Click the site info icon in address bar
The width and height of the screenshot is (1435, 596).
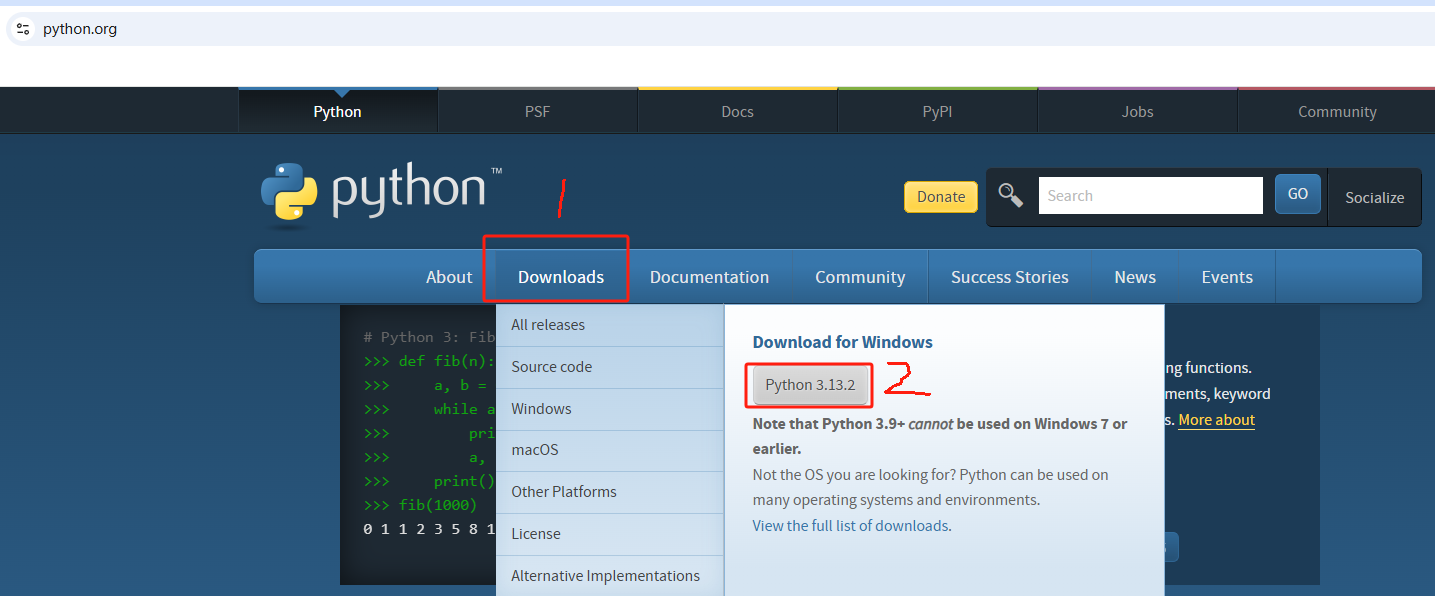tap(23, 29)
